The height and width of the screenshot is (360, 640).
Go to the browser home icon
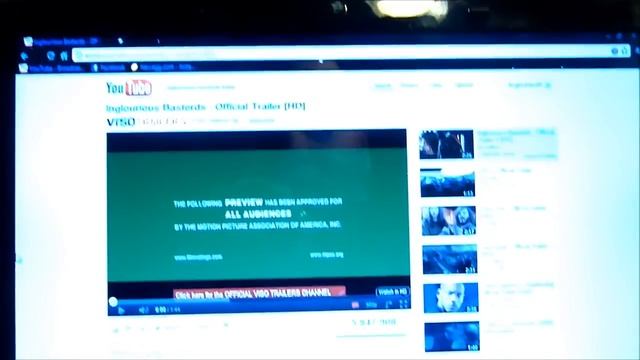(x=64, y=56)
